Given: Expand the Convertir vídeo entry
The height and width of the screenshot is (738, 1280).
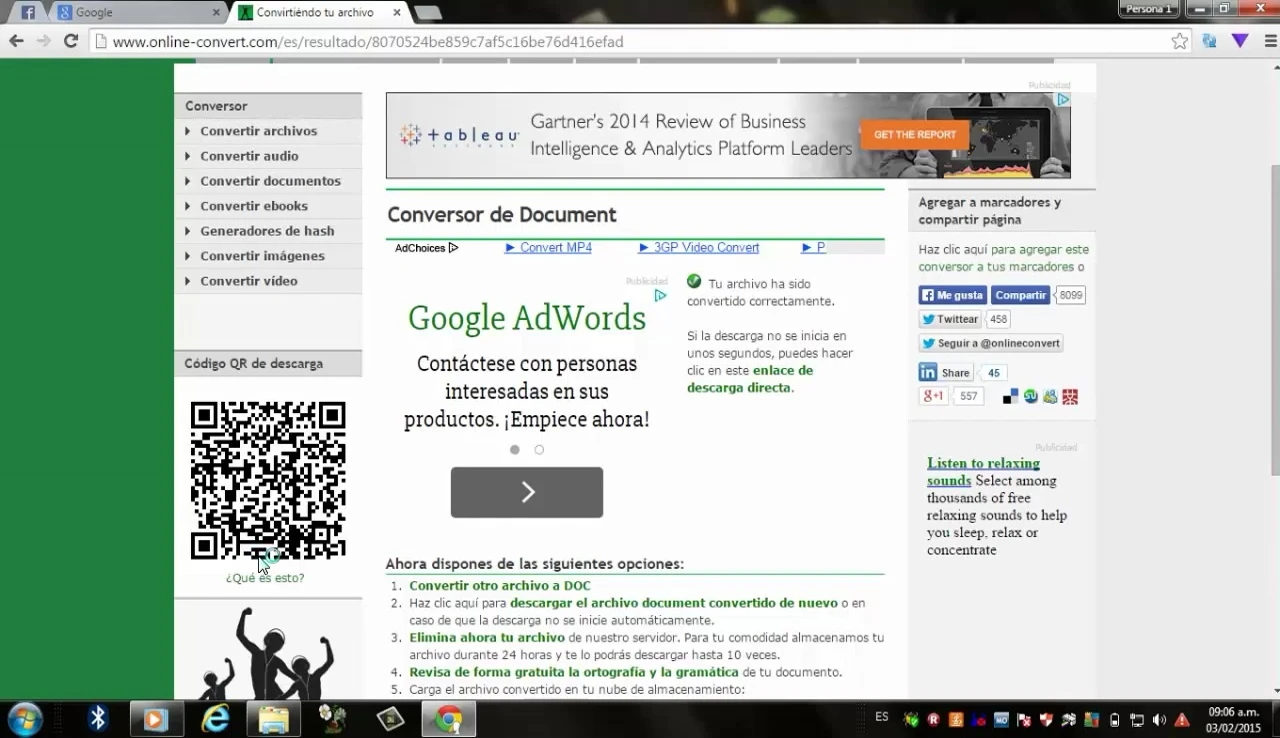Looking at the screenshot, I should [248, 281].
